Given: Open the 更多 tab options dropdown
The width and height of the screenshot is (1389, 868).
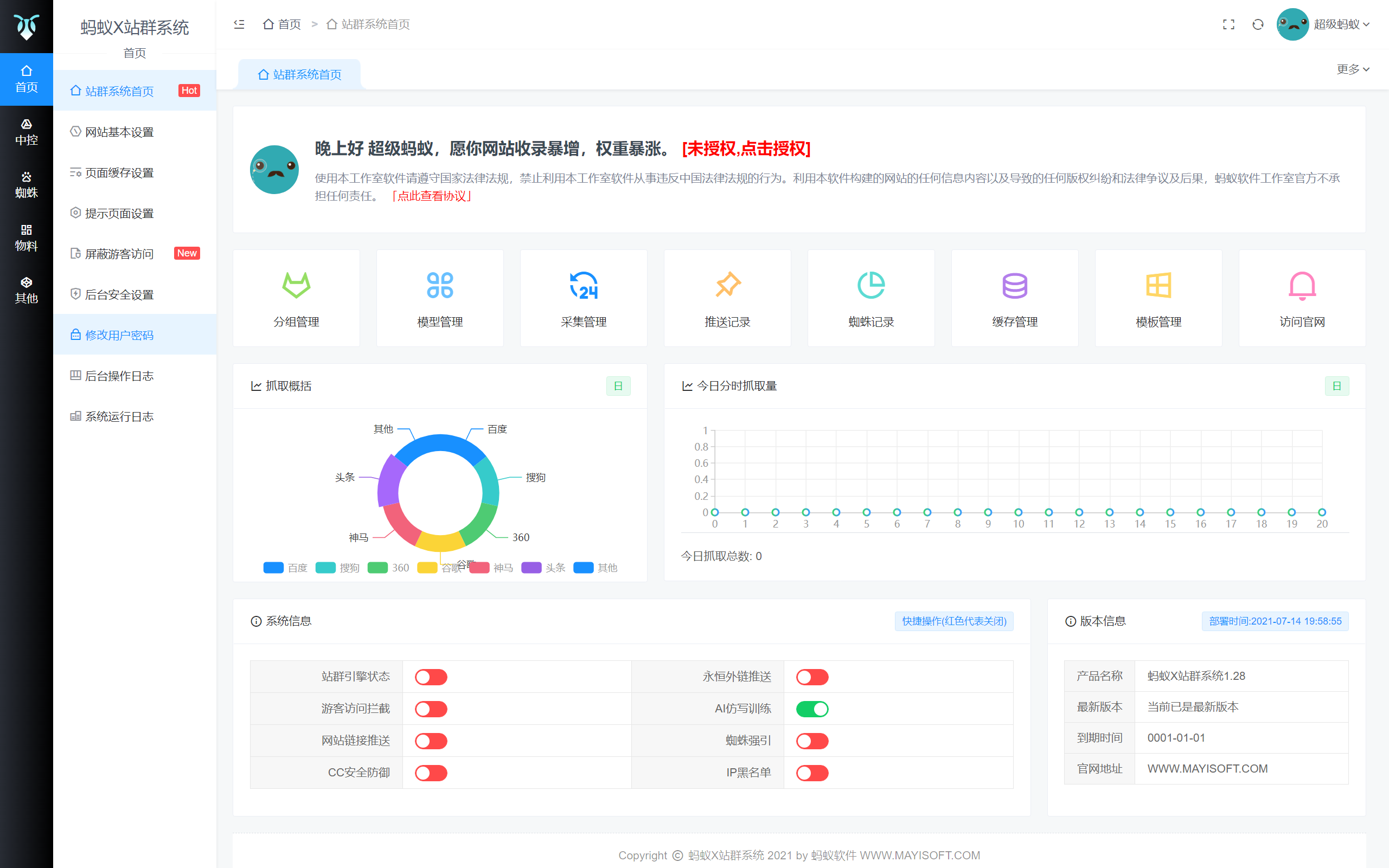Looking at the screenshot, I should click(1352, 69).
